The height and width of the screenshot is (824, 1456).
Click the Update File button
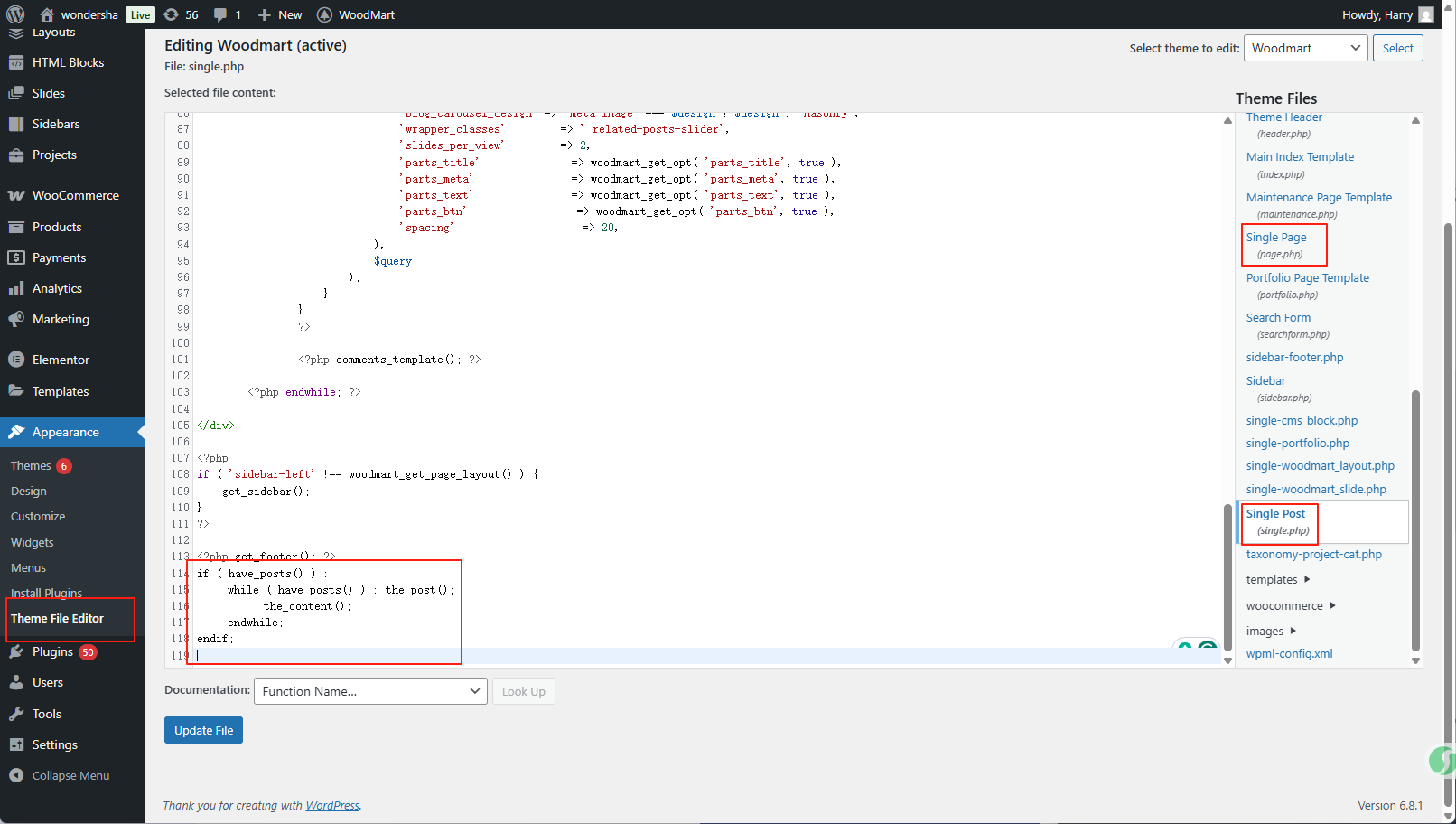(203, 730)
